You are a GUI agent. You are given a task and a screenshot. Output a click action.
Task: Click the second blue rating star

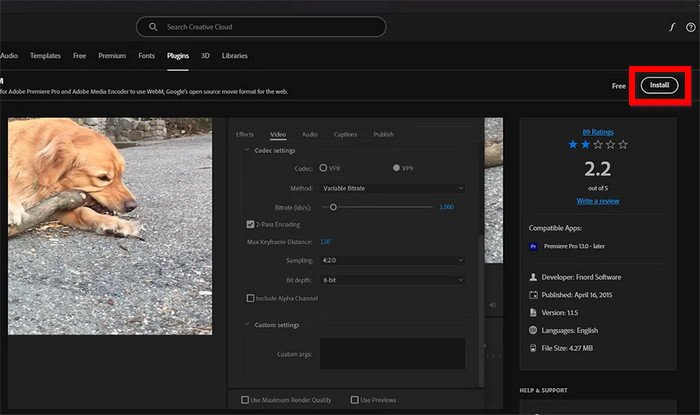(x=585, y=145)
